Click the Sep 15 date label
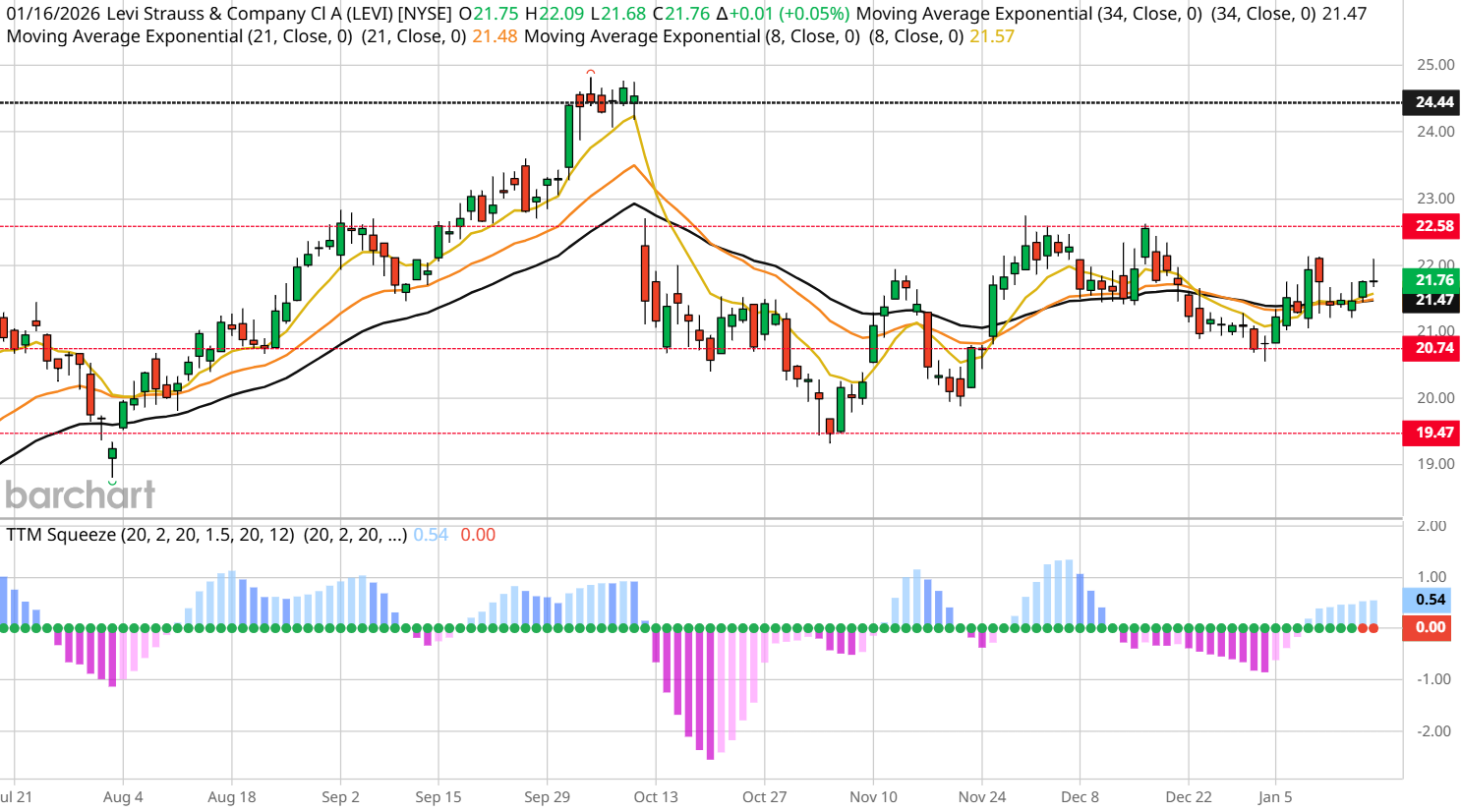1461x812 pixels. [438, 797]
